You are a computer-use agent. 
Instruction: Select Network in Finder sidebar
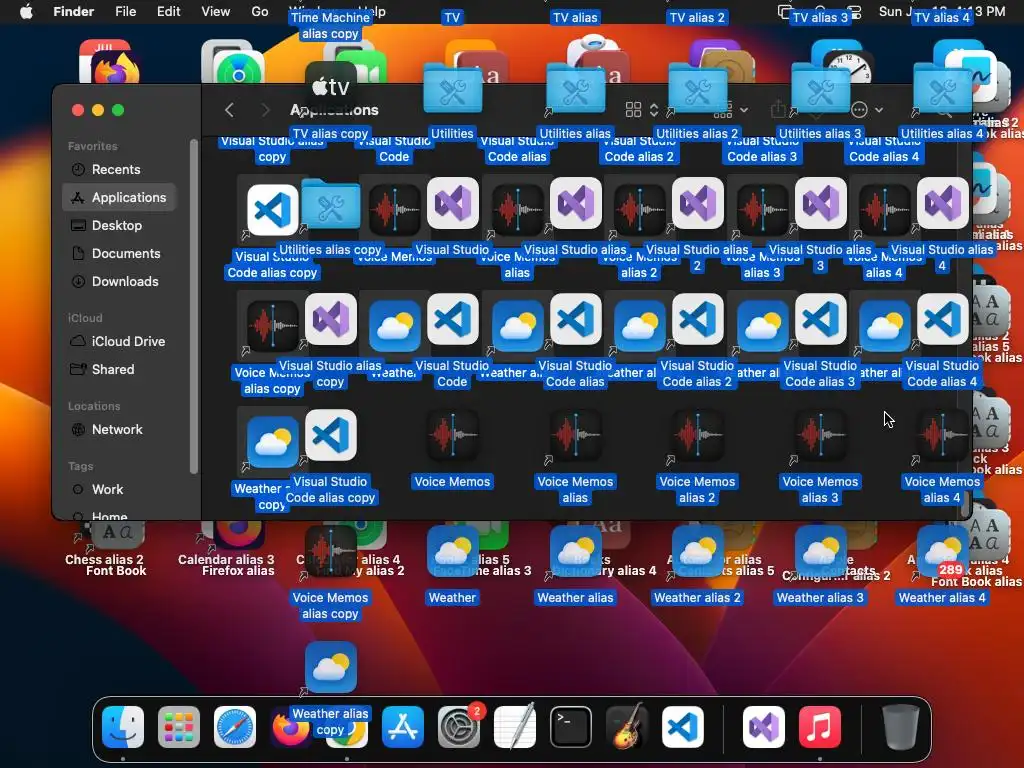tap(119, 429)
